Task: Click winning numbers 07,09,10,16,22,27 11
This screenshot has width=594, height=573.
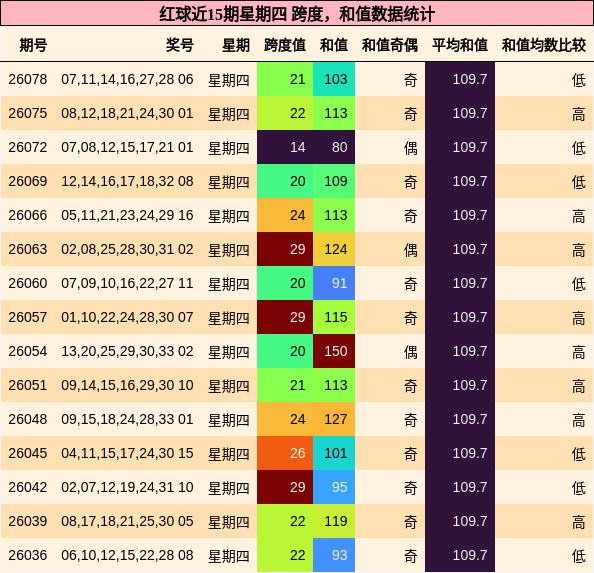Action: tap(127, 283)
